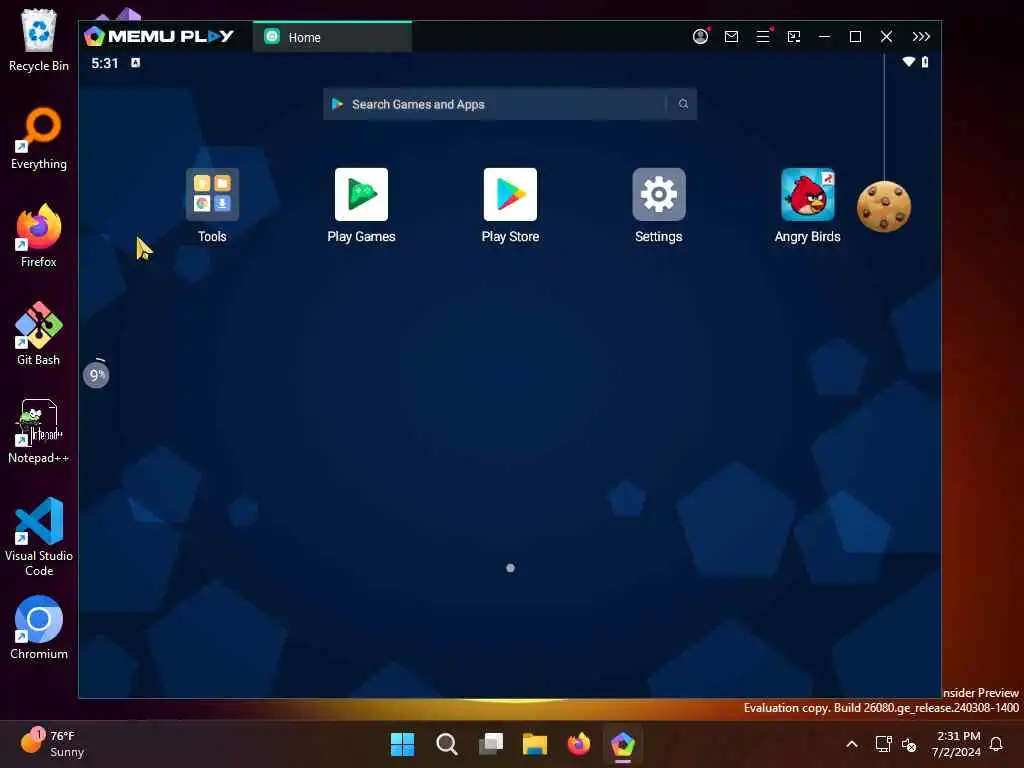
Task: Open Windows taskbar Search
Action: click(447, 744)
